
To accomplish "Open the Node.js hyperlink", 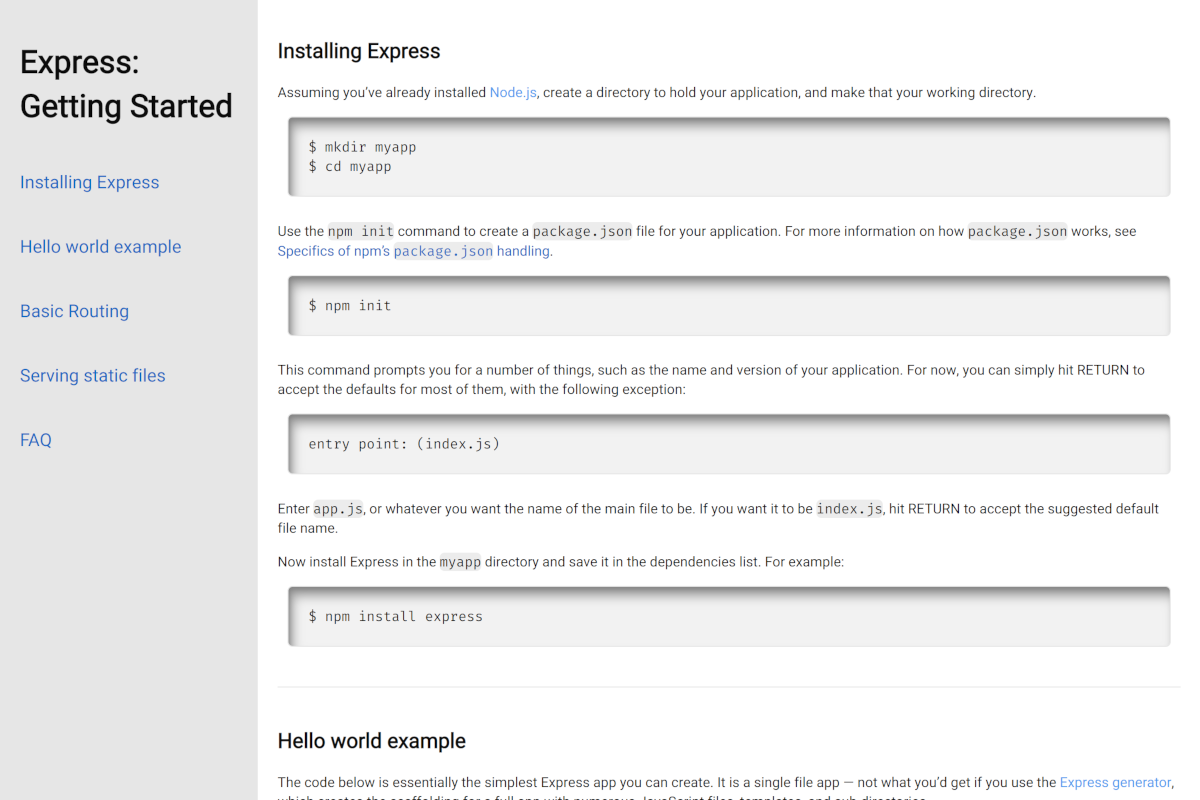I will tap(513, 92).
